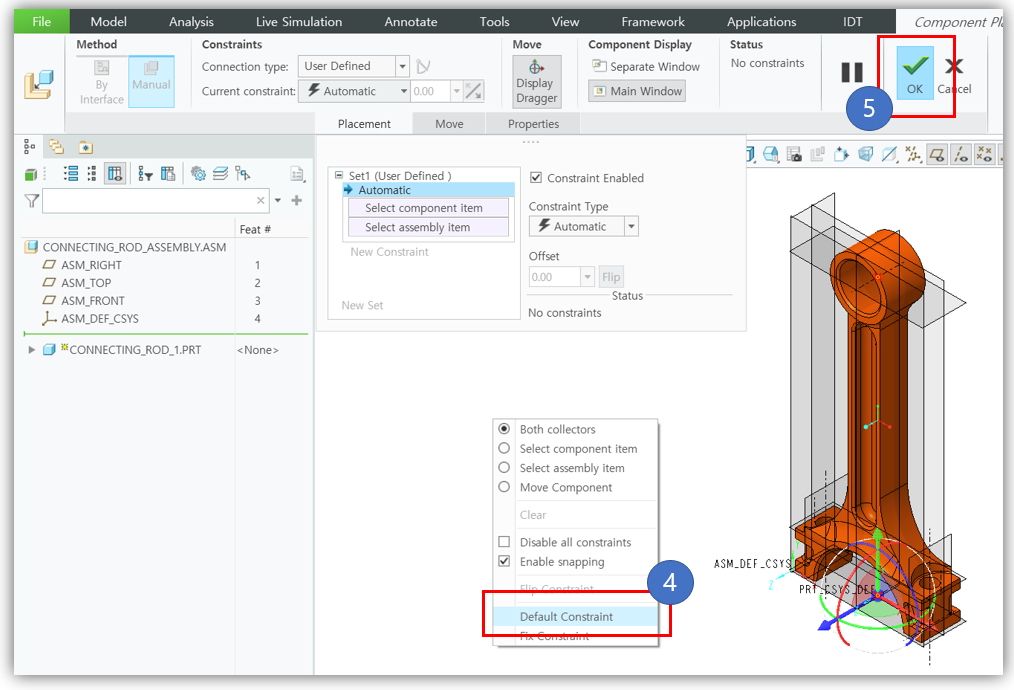The height and width of the screenshot is (690, 1014).
Task: Switch to the Live Simulation tab
Action: 299,21
